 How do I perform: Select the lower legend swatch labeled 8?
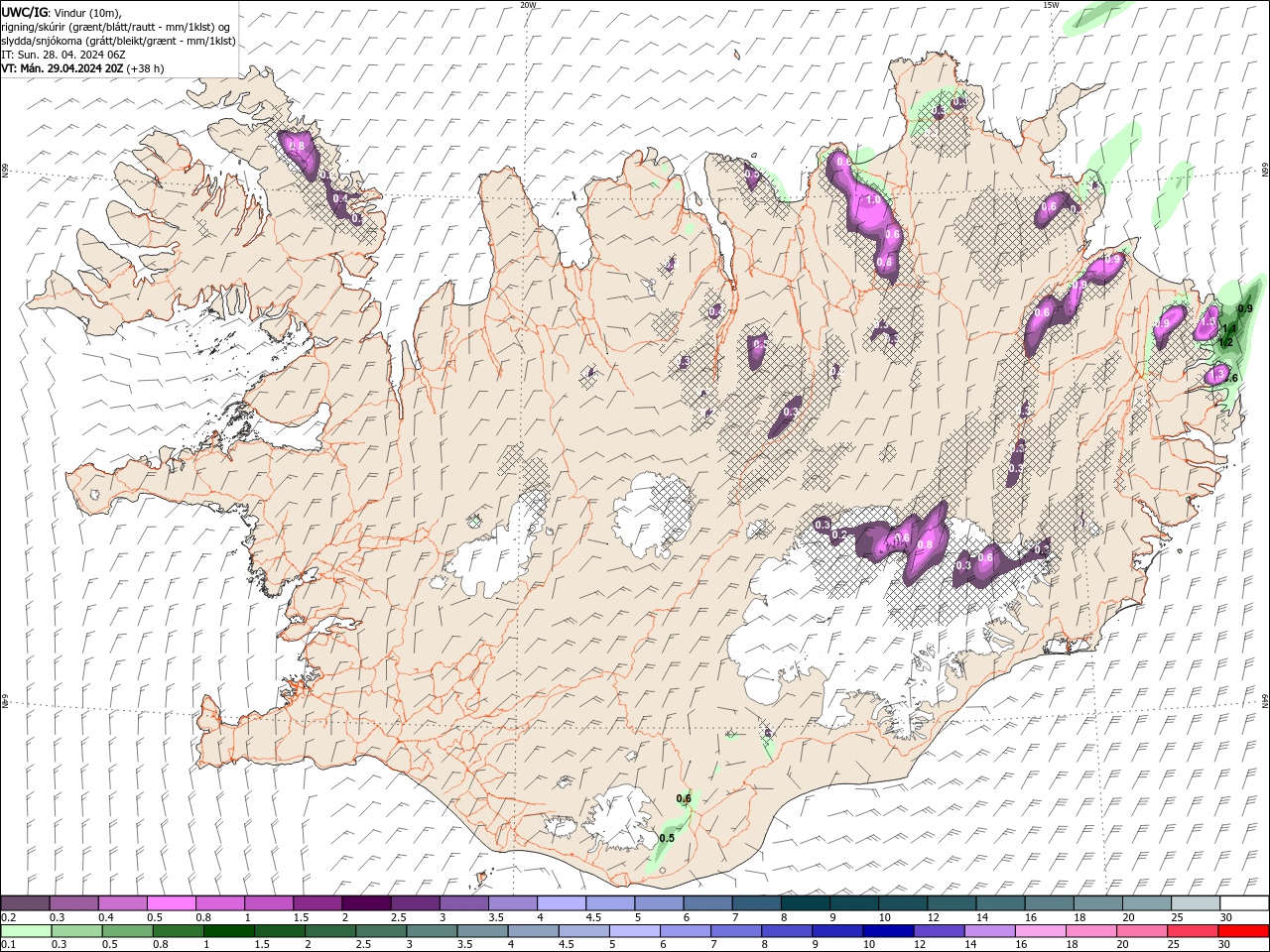[x=786, y=931]
